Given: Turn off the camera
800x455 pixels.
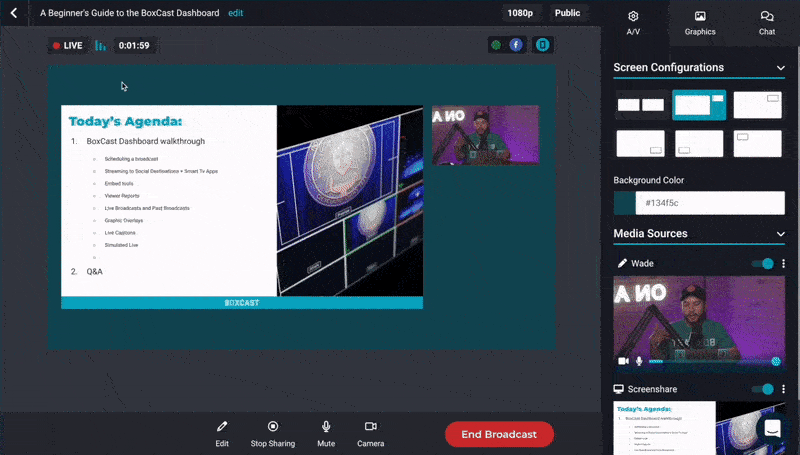Looking at the screenshot, I should coord(371,433).
